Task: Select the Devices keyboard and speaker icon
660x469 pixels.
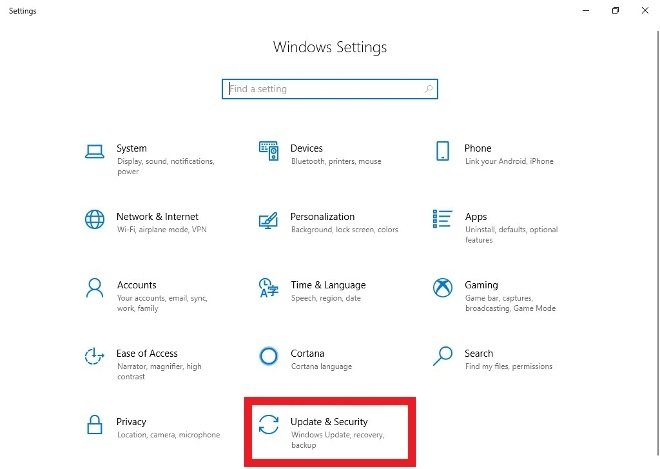Action: [x=269, y=151]
